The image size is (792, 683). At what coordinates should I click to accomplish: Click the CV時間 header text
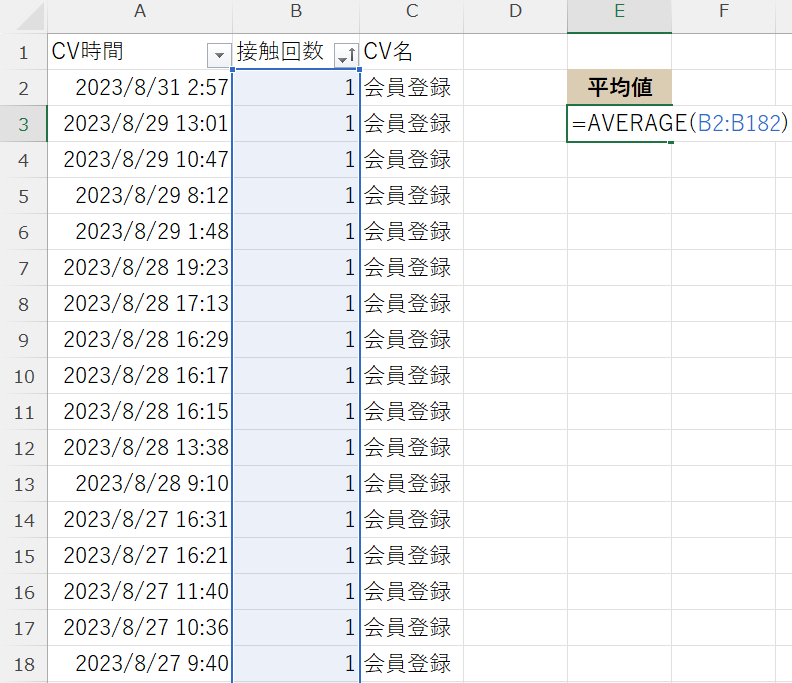pyautogui.click(x=87, y=51)
